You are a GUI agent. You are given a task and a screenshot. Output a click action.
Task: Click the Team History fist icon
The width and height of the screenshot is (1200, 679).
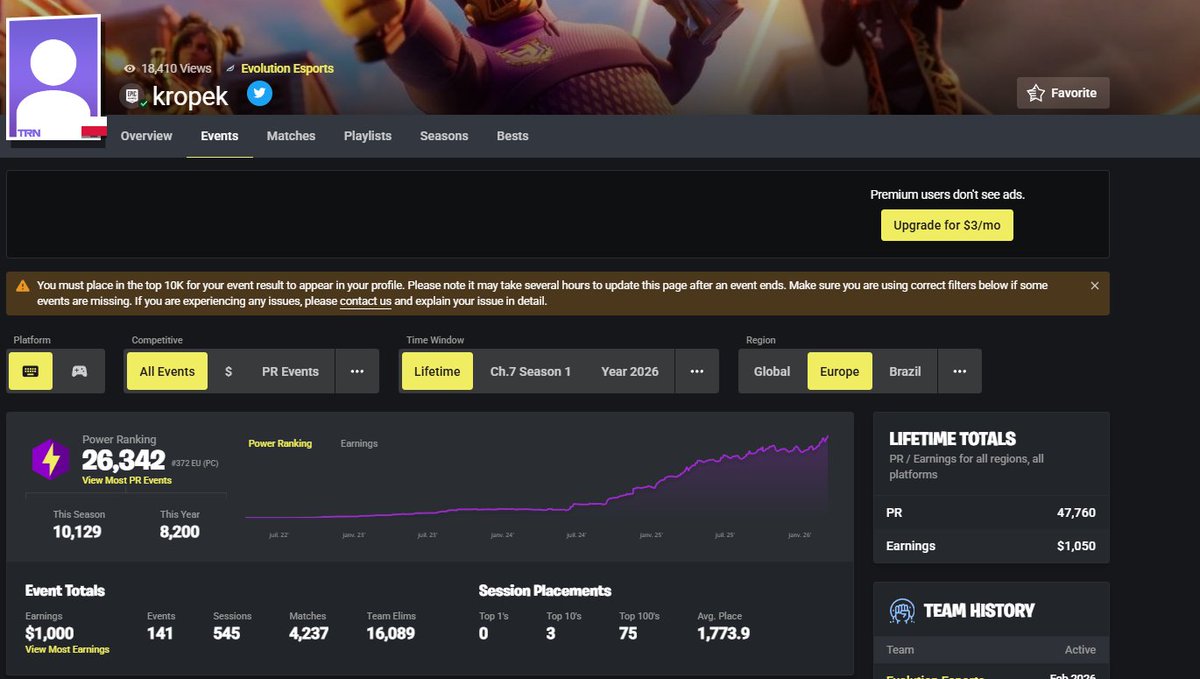(x=901, y=610)
